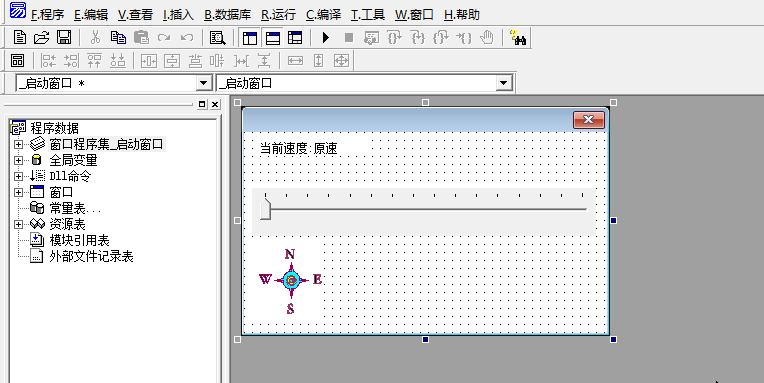The image size is (764, 383).
Task: Toggle the combined panels layout view
Action: pyautogui.click(x=295, y=38)
